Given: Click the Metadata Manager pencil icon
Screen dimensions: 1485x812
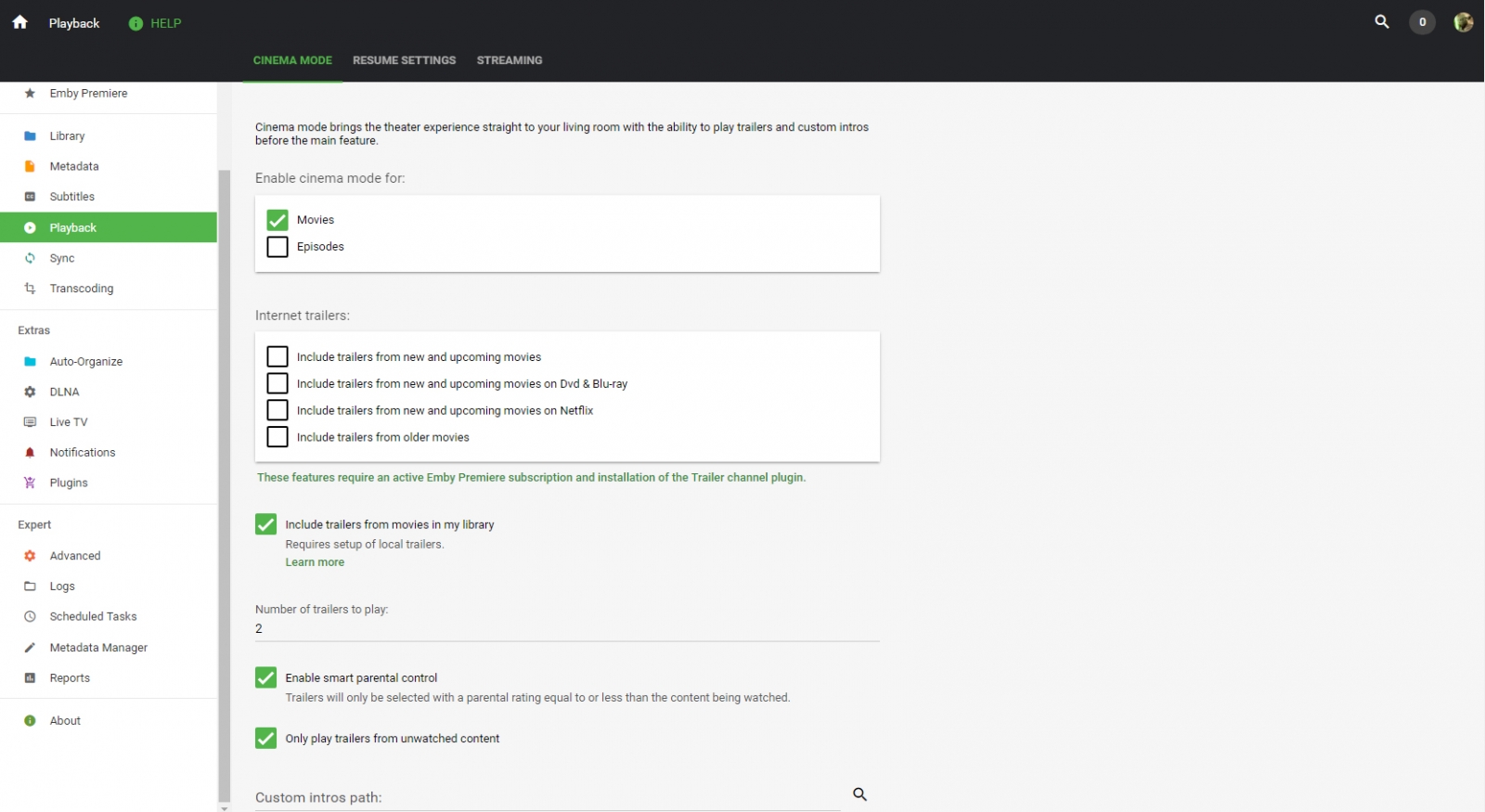Looking at the screenshot, I should tap(30, 648).
